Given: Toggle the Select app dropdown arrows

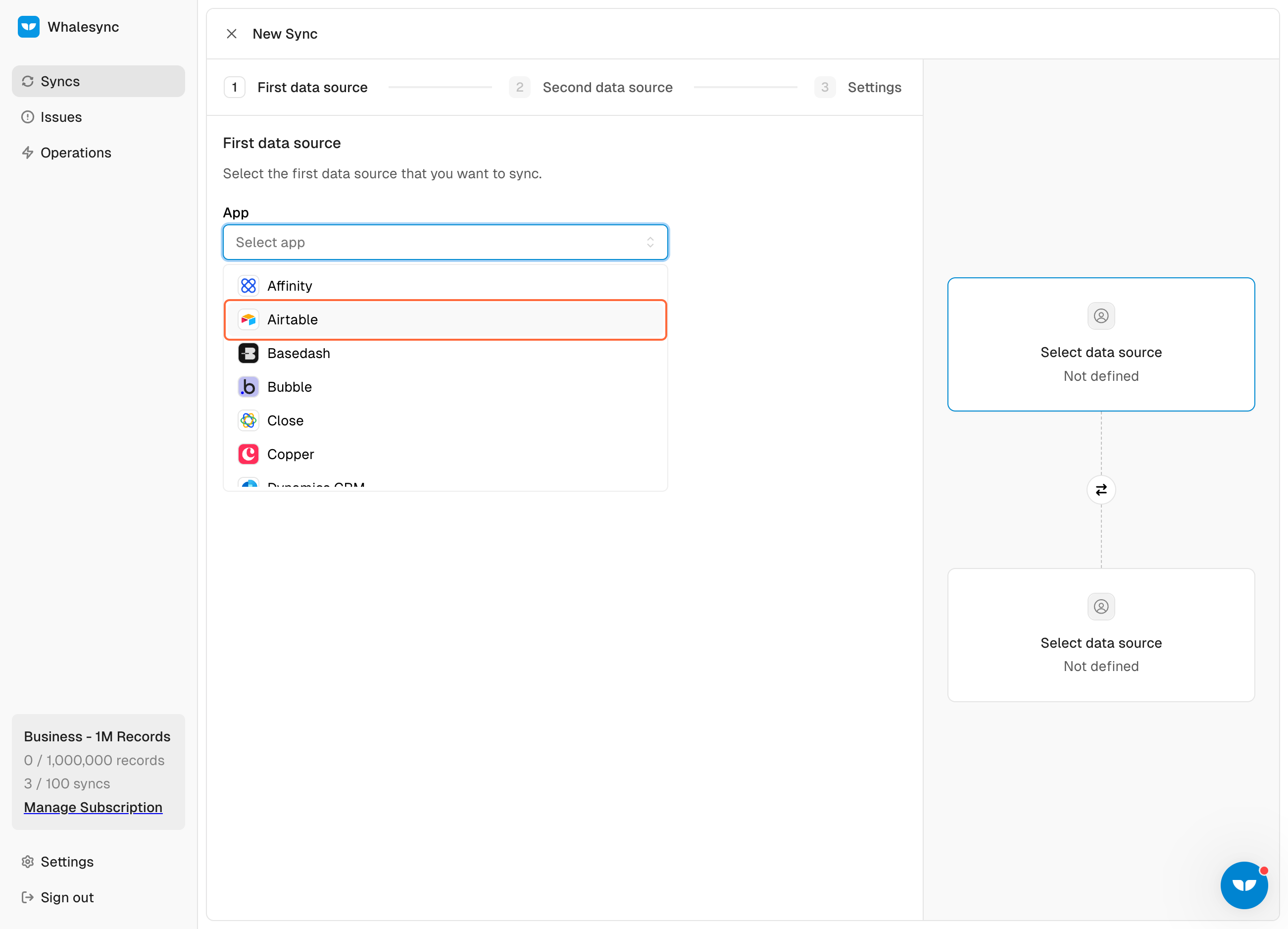Looking at the screenshot, I should click(650, 243).
